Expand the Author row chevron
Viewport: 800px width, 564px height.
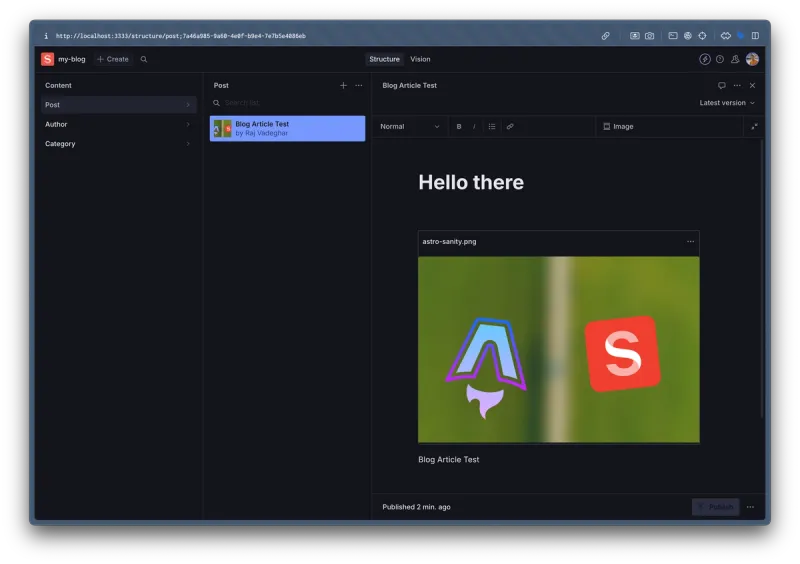(188, 124)
